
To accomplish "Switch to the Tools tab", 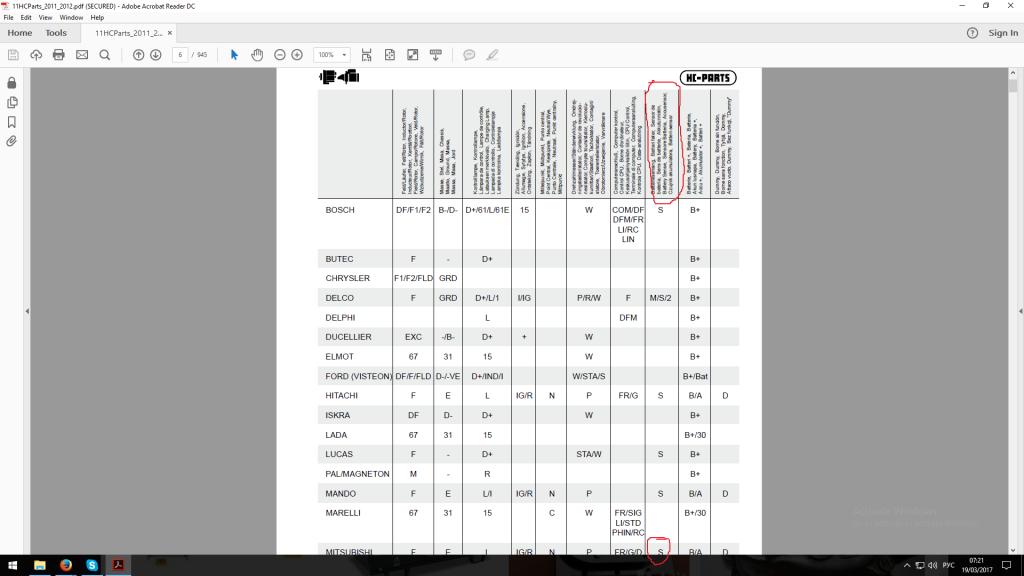I will (x=56, y=33).
